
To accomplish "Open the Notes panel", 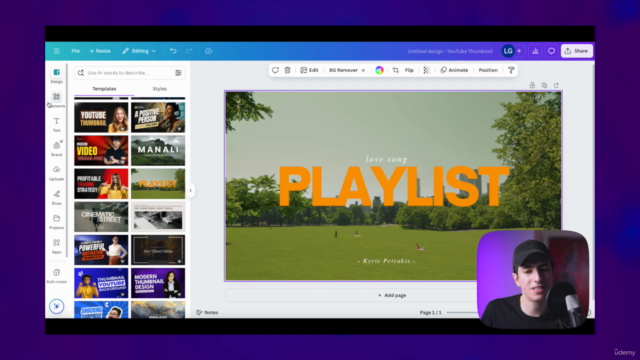I will (207, 312).
